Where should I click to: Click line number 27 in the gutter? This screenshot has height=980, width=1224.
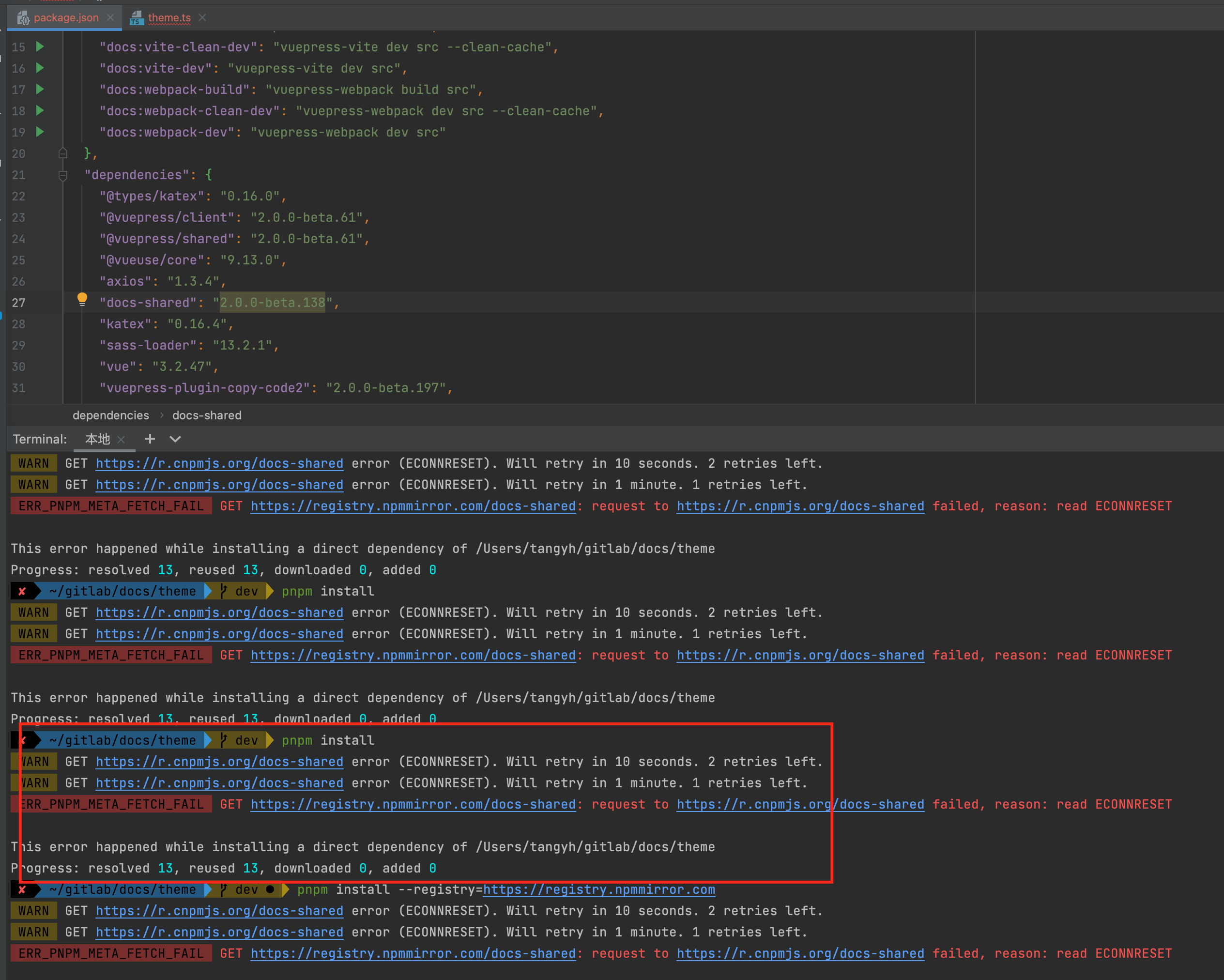pyautogui.click(x=19, y=303)
